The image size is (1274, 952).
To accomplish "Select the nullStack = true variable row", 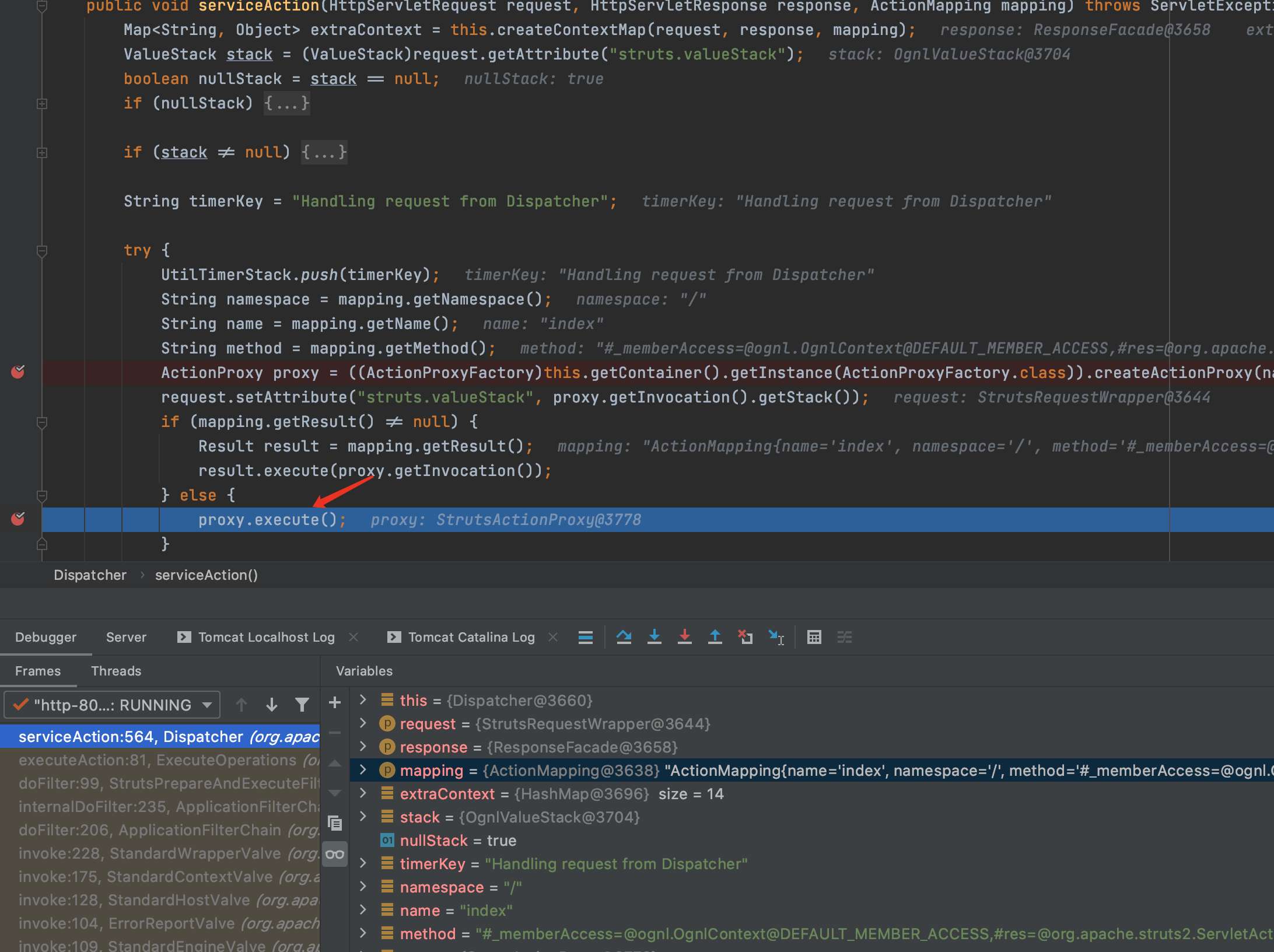I will 812,841.
